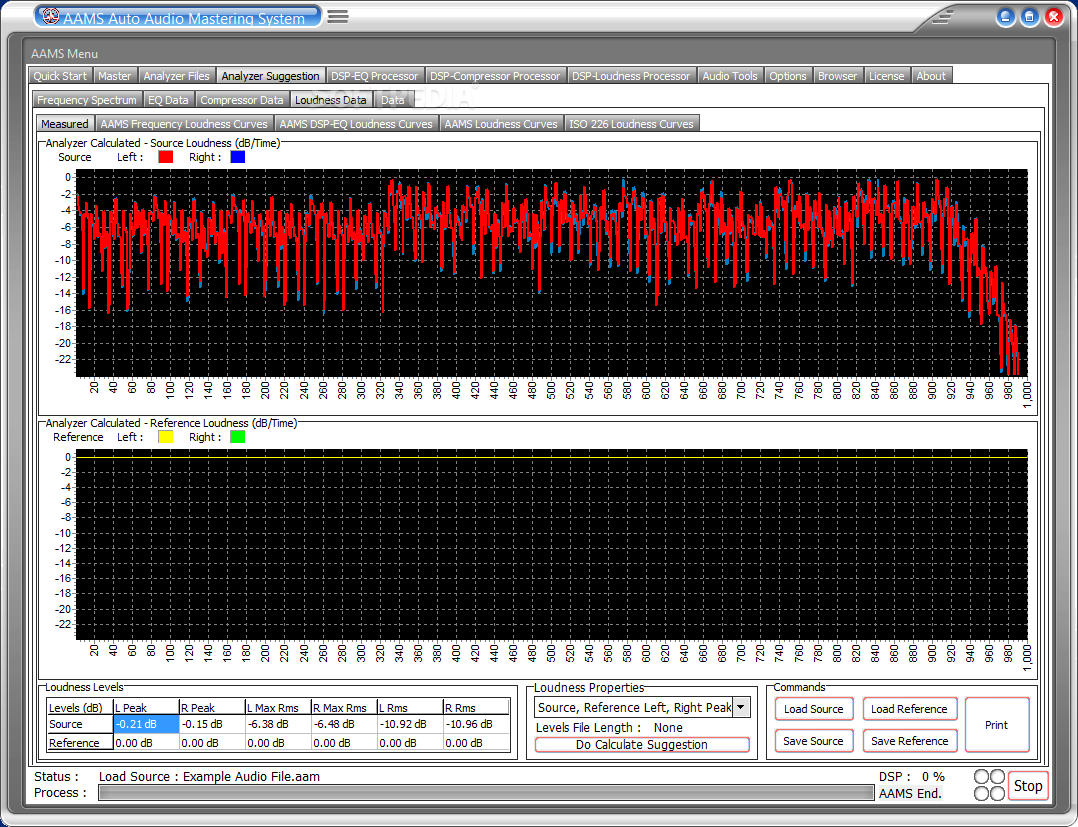Click the four-circle indicator beside Stop
This screenshot has height=827, width=1078.
(989, 785)
